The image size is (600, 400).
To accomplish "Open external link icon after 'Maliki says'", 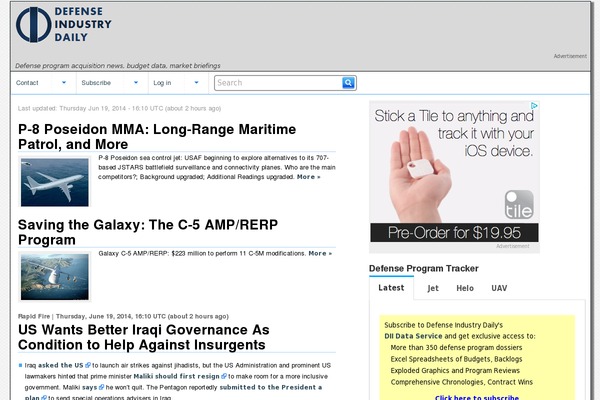I will point(101,387).
